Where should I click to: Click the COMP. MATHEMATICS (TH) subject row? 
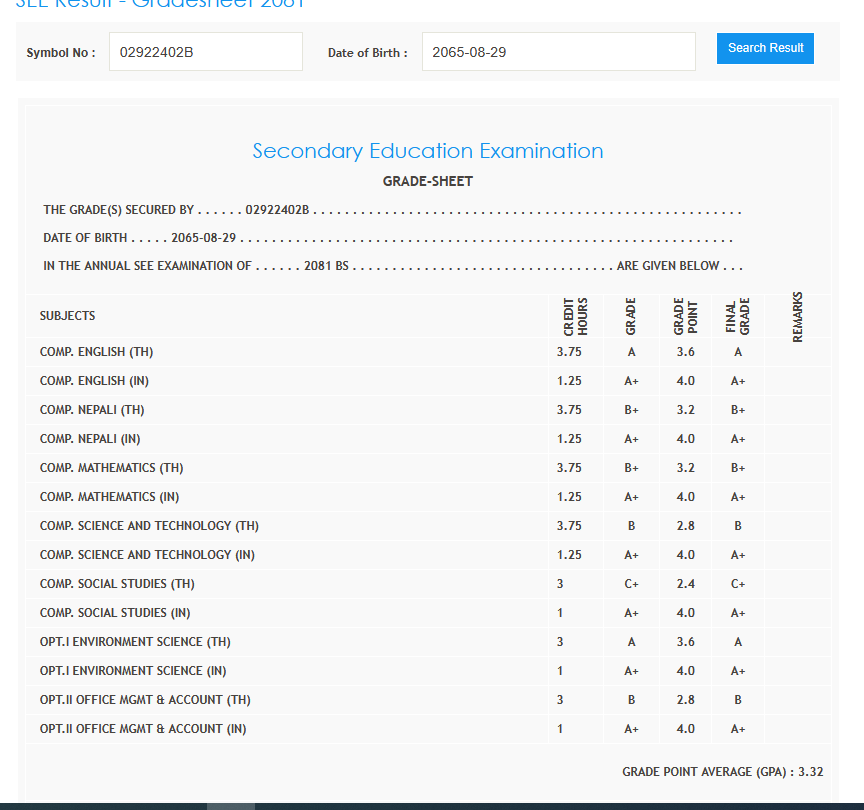[112, 468]
